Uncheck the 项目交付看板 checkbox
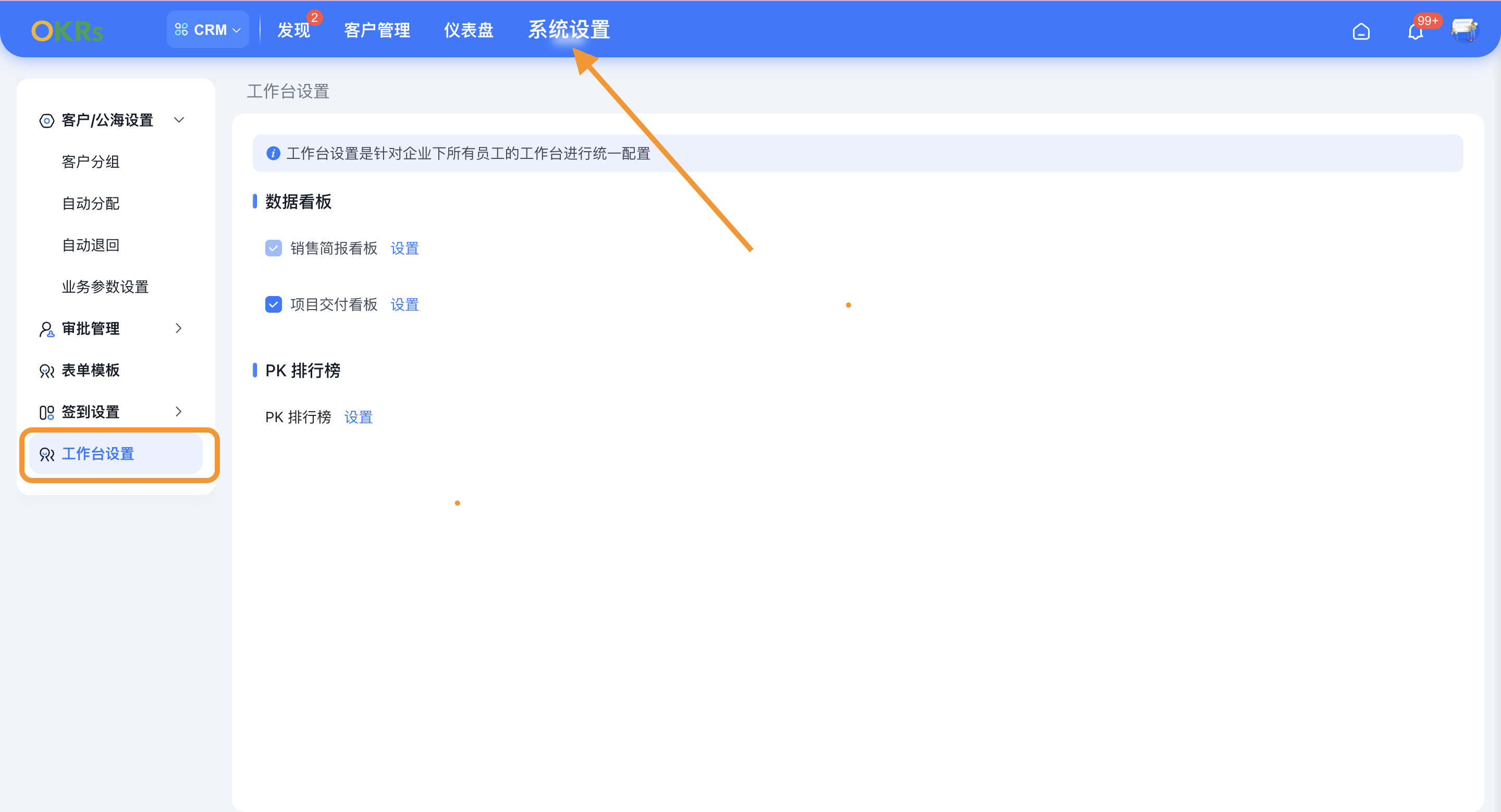Viewport: 1501px width, 812px height. [x=273, y=304]
